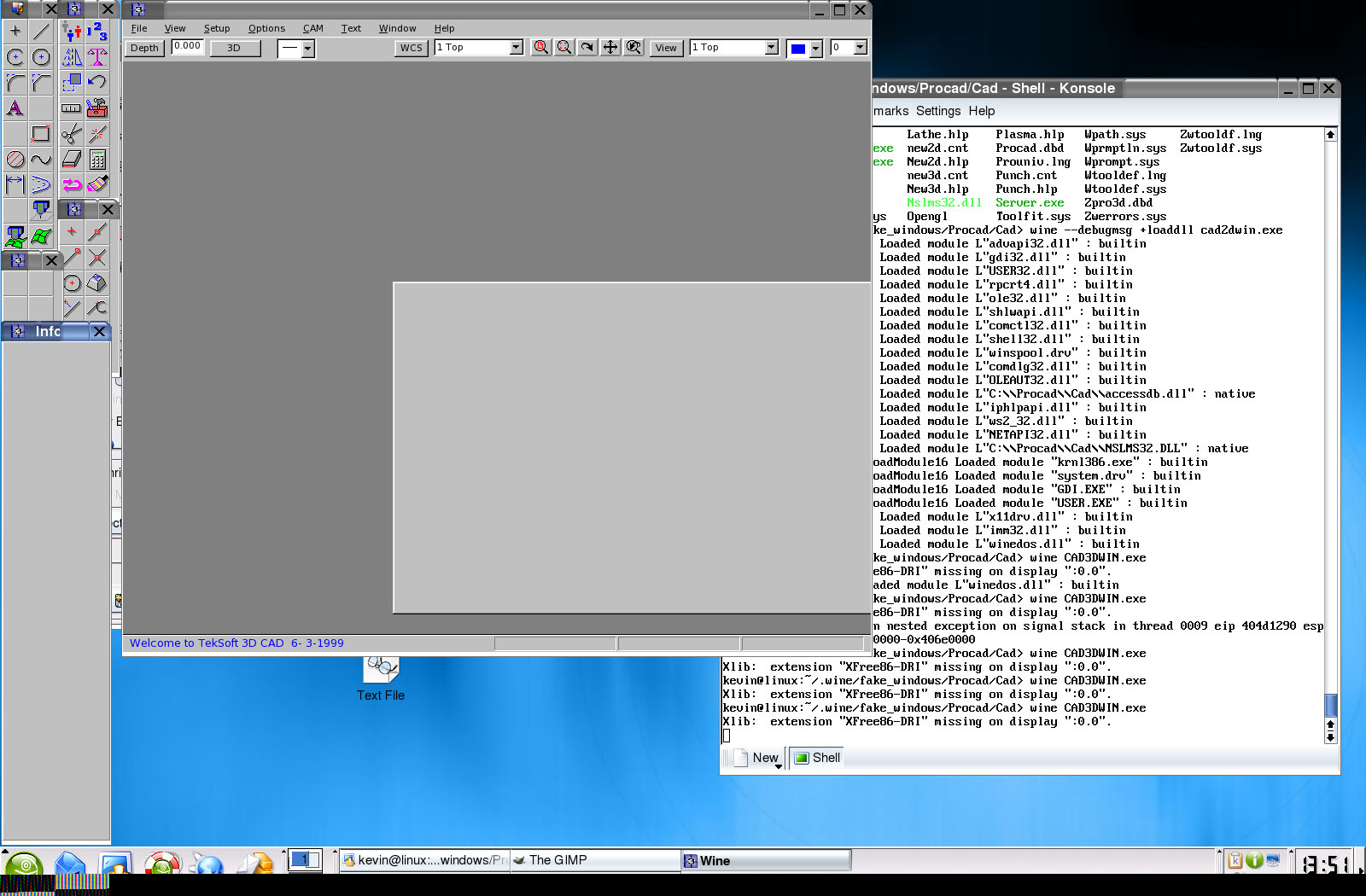Select the Point tool (plus icon)
1366x896 pixels.
[x=15, y=32]
